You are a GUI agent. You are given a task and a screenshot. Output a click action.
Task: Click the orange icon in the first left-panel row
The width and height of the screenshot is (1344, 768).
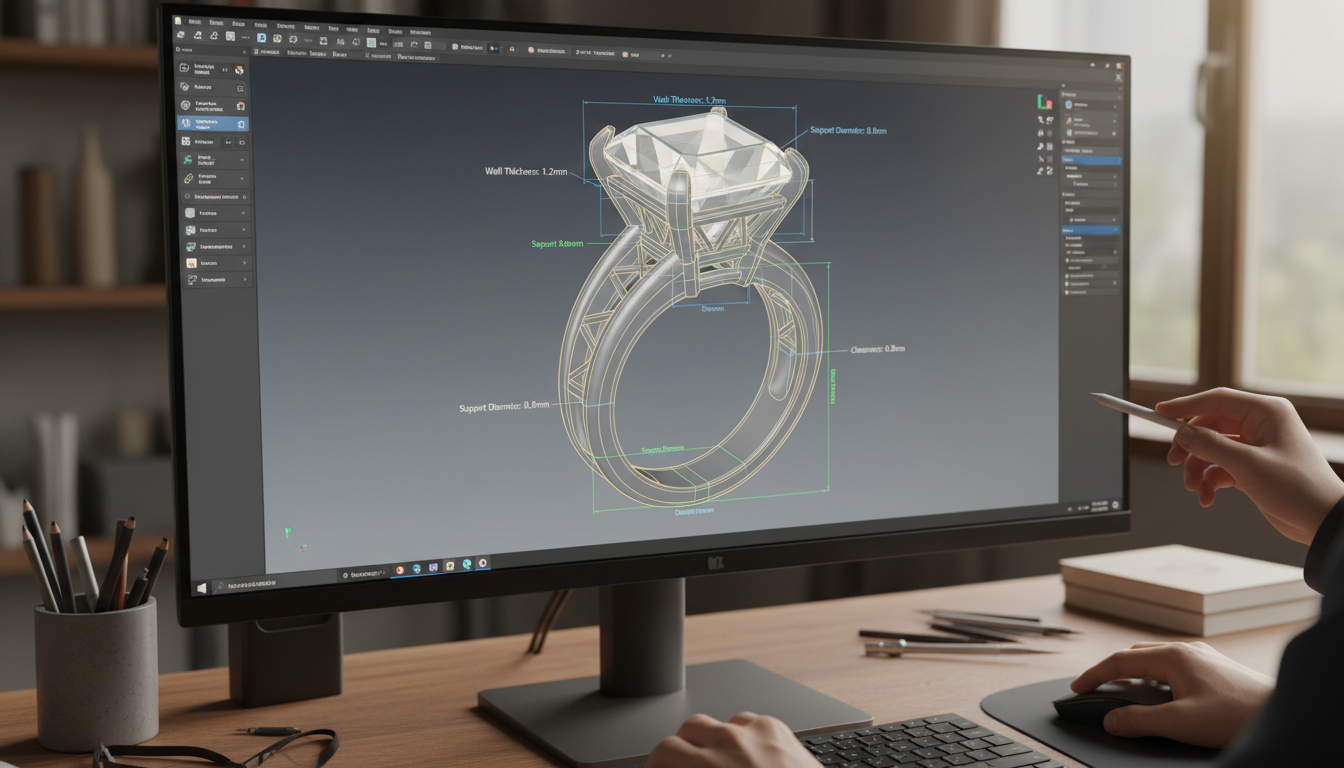coord(239,70)
